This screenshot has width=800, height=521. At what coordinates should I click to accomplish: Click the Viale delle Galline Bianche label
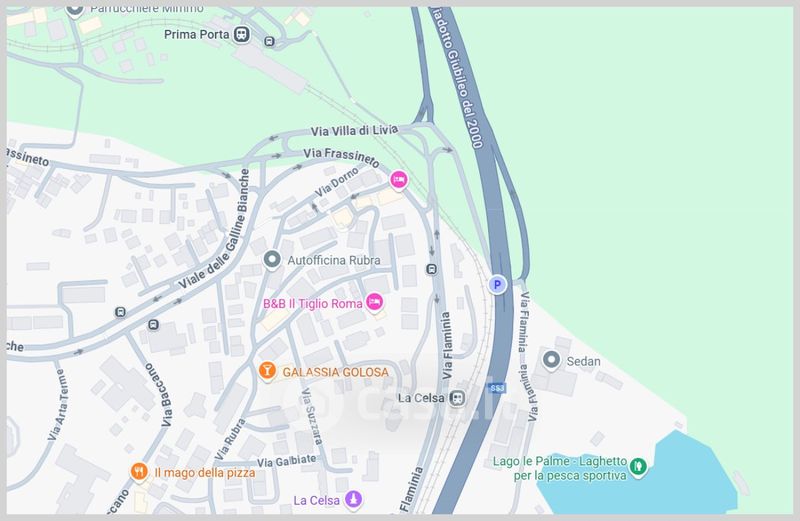[215, 229]
